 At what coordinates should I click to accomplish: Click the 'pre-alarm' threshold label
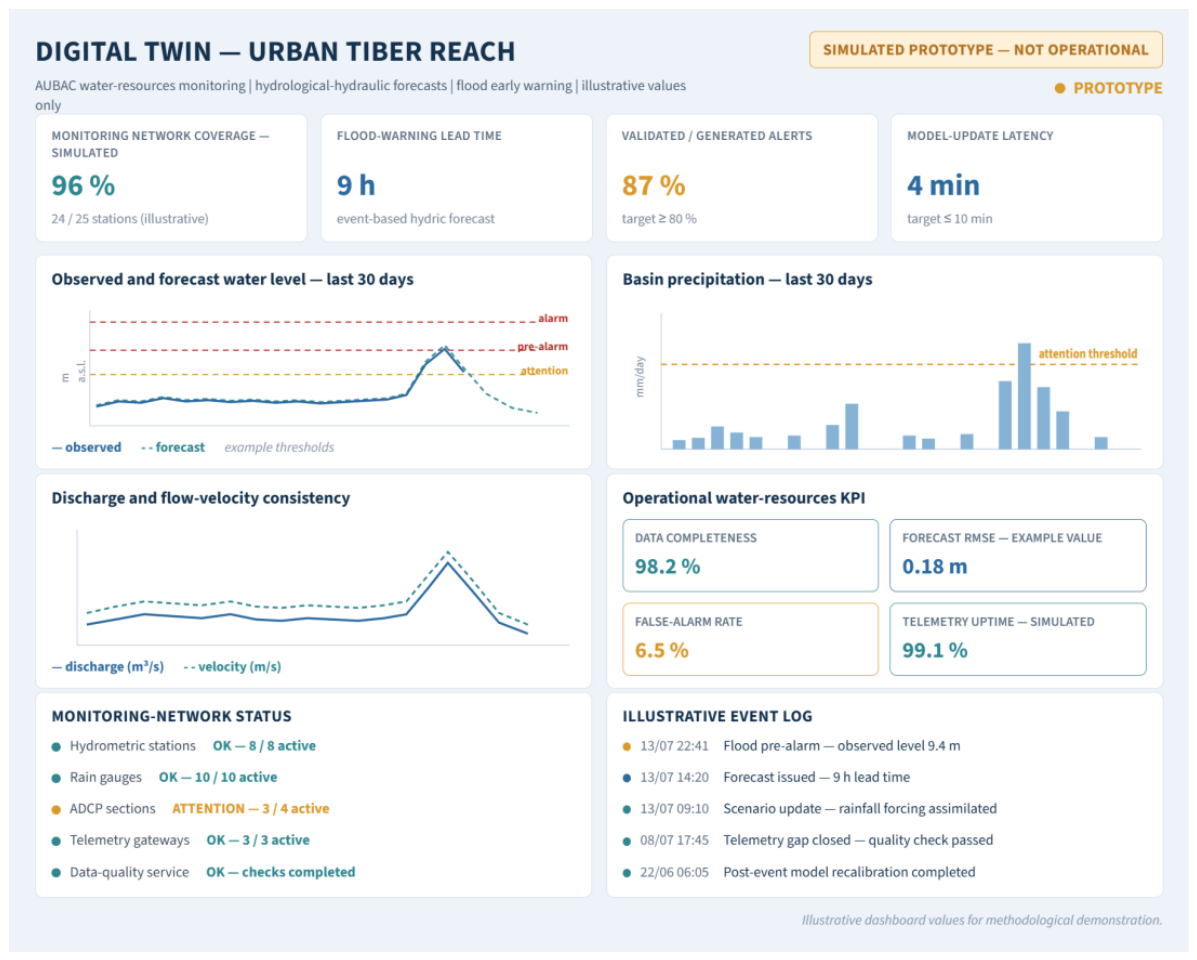[x=543, y=346]
